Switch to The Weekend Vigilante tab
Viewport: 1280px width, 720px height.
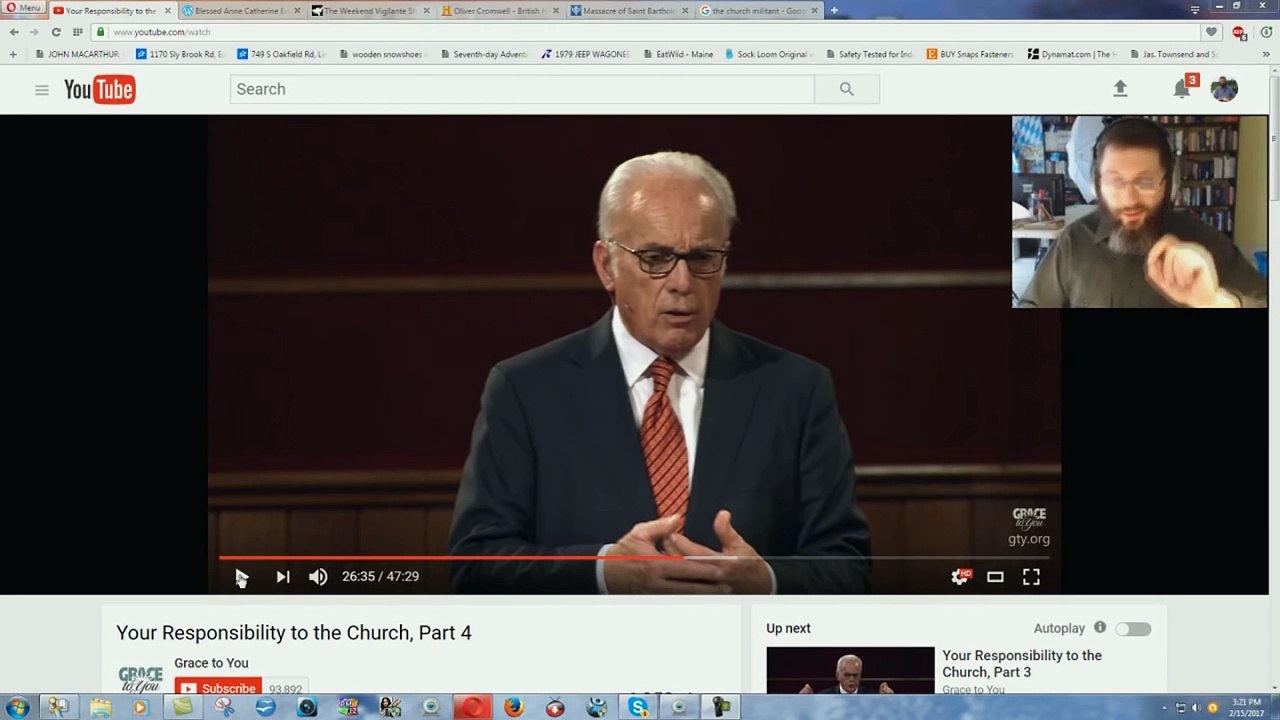point(368,11)
